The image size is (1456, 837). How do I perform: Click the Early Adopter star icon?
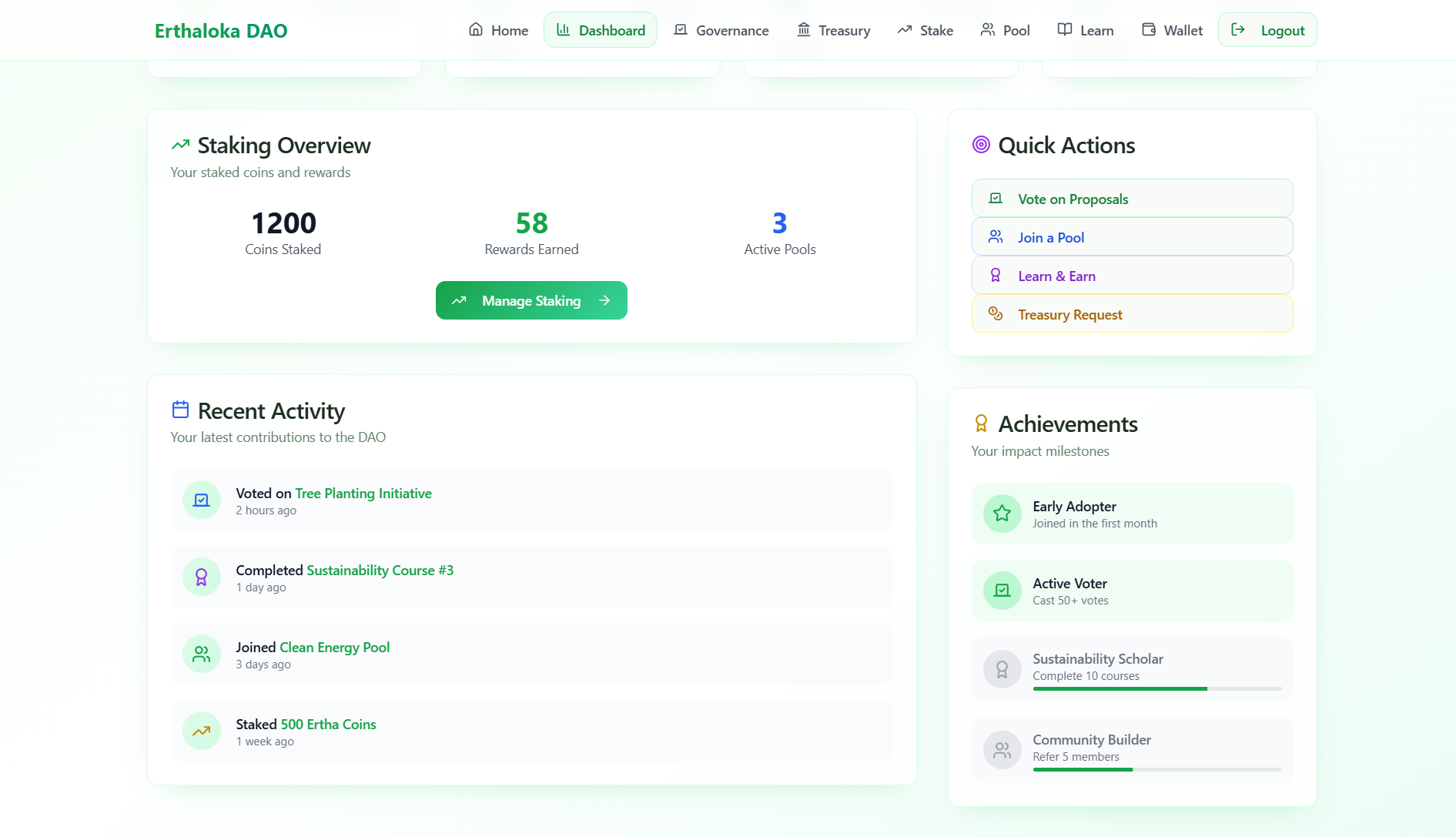pyautogui.click(x=1002, y=514)
